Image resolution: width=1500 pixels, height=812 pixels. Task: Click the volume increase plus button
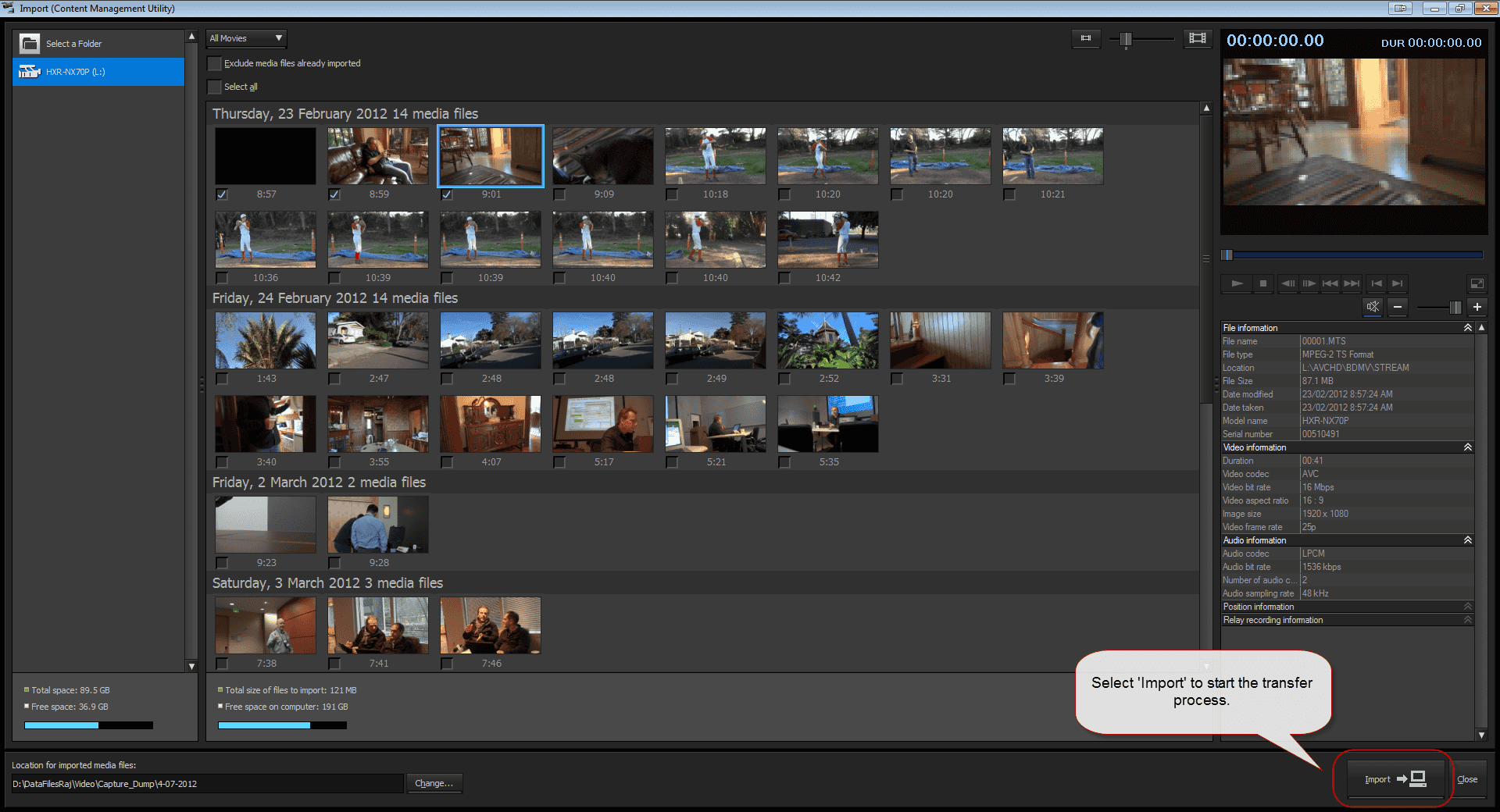[1477, 307]
